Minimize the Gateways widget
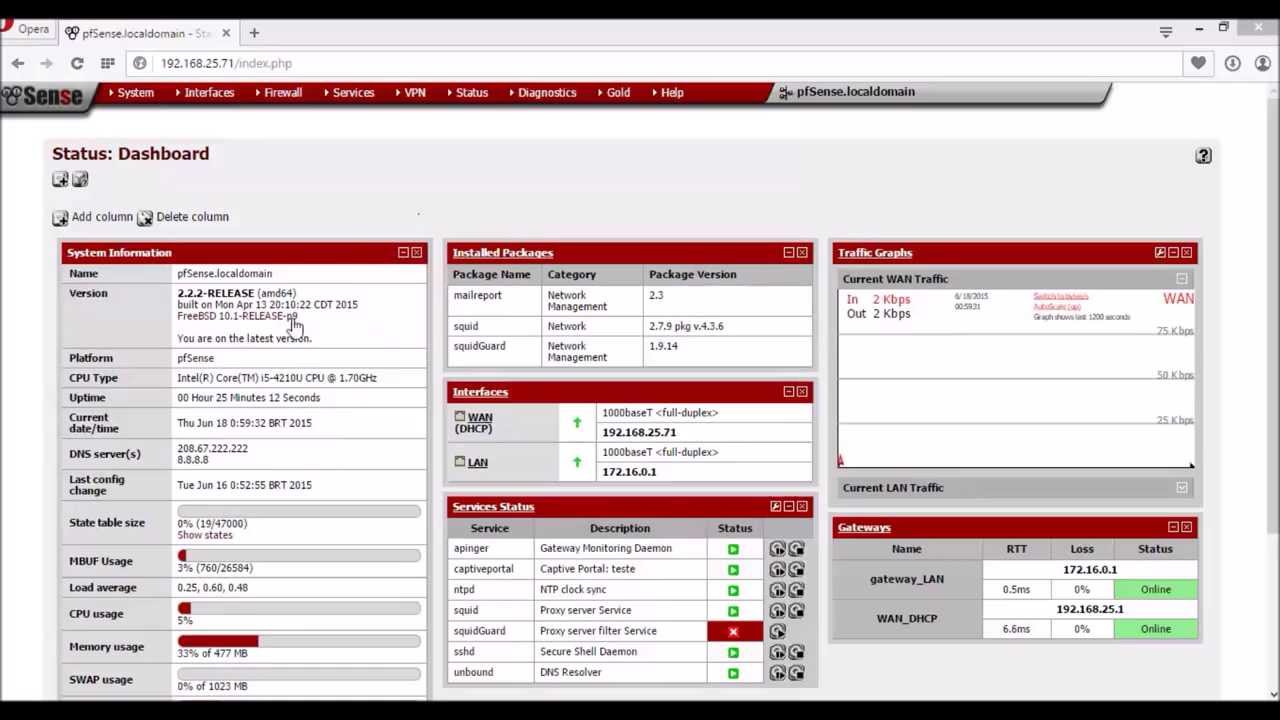This screenshot has height=720, width=1280. click(x=1173, y=527)
